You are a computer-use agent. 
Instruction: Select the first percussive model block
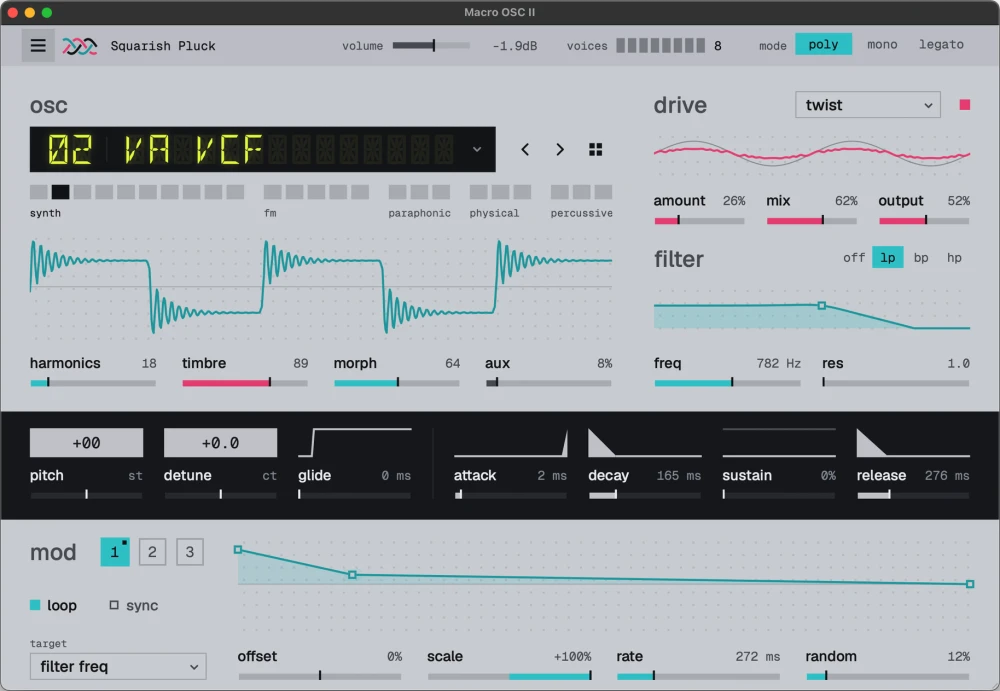click(x=559, y=191)
